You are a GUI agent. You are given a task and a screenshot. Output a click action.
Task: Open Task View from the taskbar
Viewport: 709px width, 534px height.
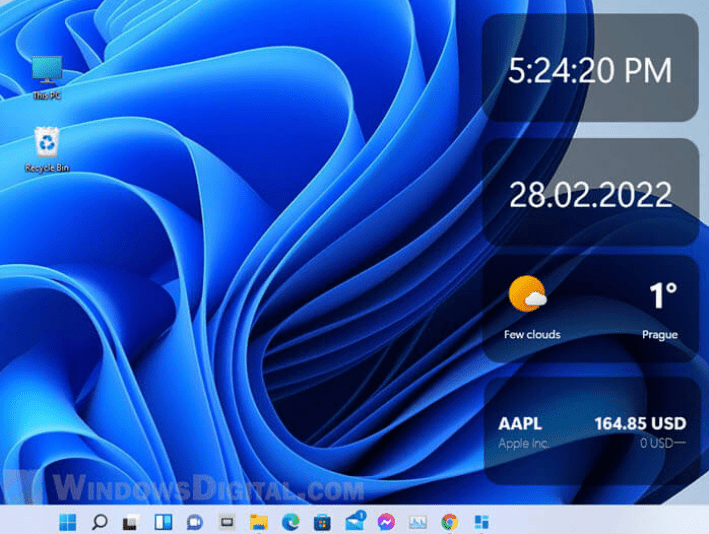pos(129,521)
